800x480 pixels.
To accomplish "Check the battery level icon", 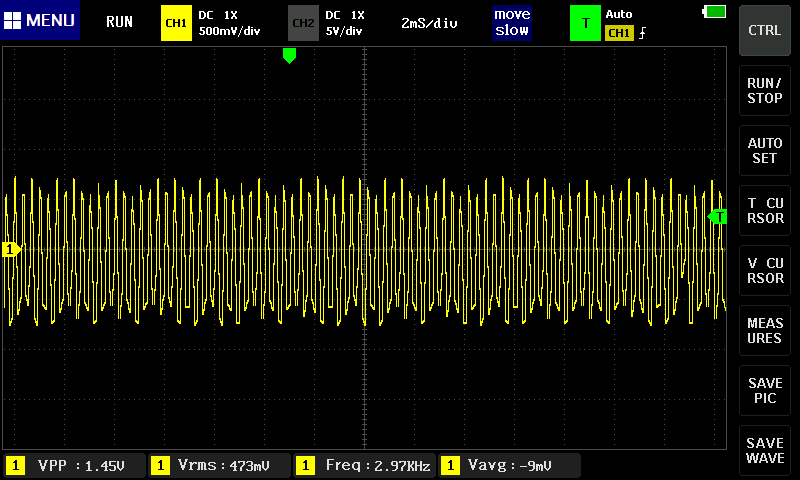I will [x=714, y=11].
